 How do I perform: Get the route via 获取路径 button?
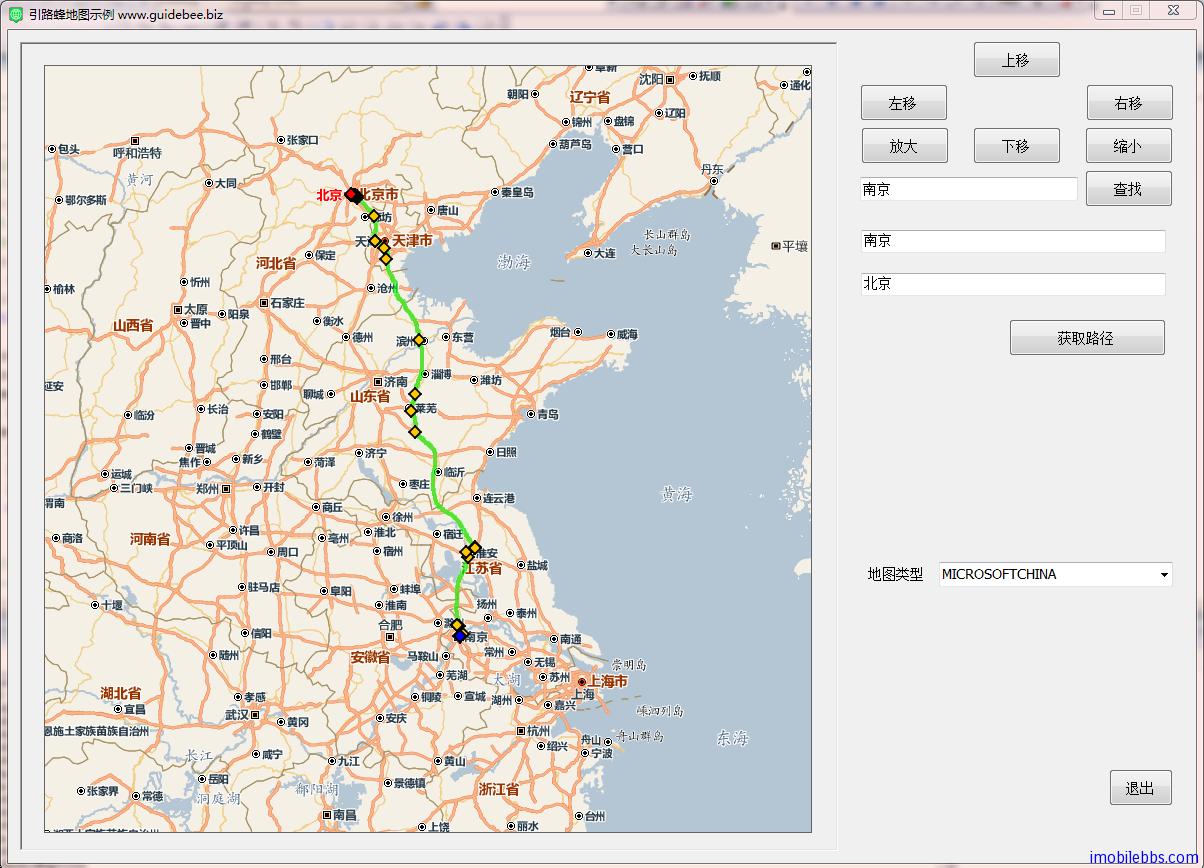tap(1086, 338)
